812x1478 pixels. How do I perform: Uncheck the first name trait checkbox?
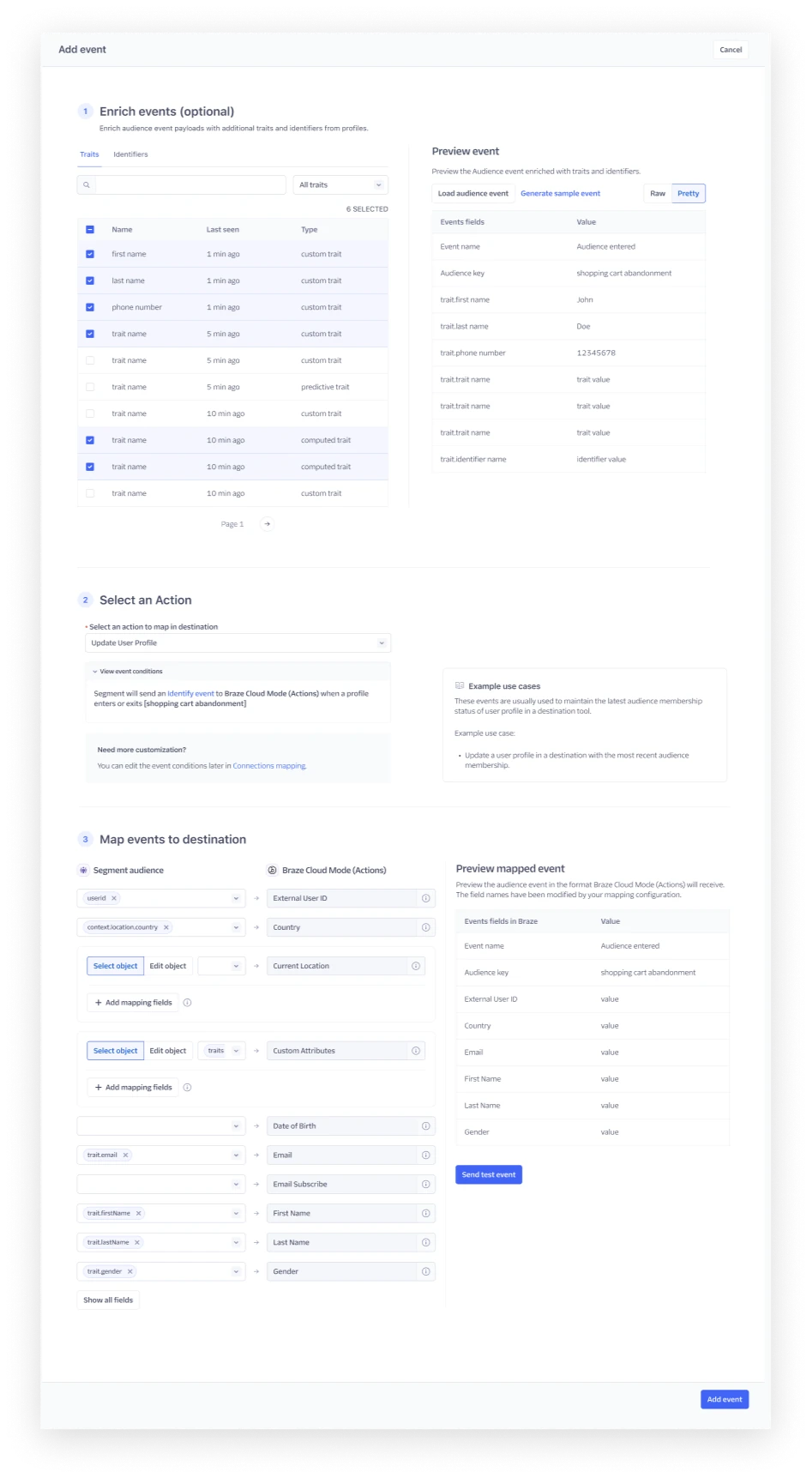[90, 254]
